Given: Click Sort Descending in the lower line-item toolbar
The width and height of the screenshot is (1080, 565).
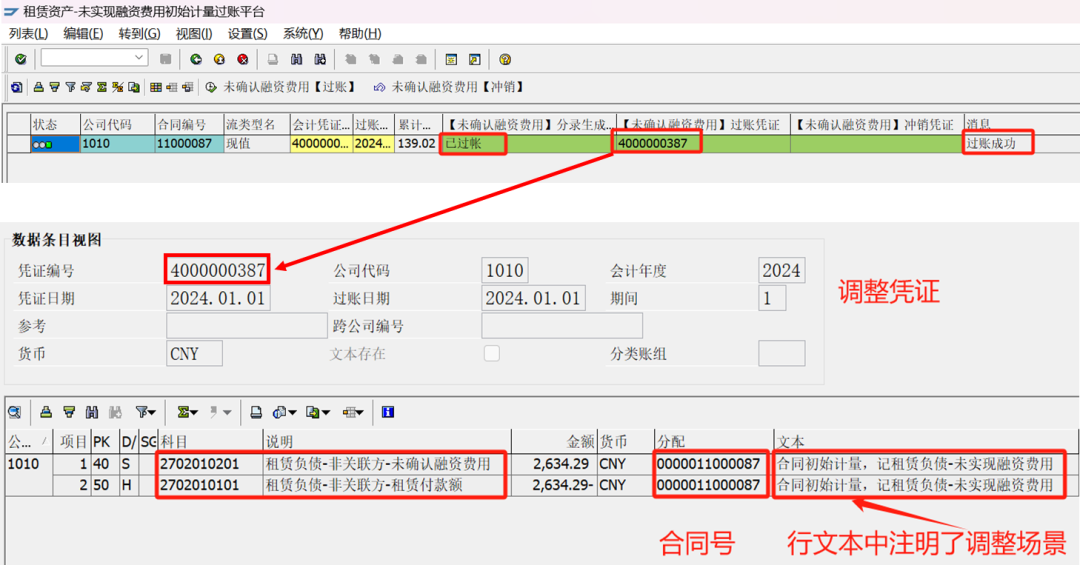Looking at the screenshot, I should pyautogui.click(x=69, y=412).
